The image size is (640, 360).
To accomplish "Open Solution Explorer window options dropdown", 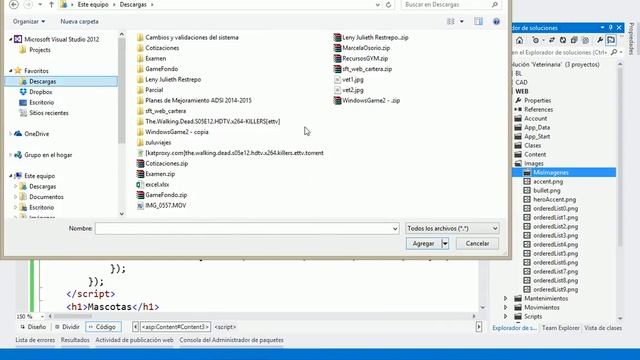I will tap(602, 28).
